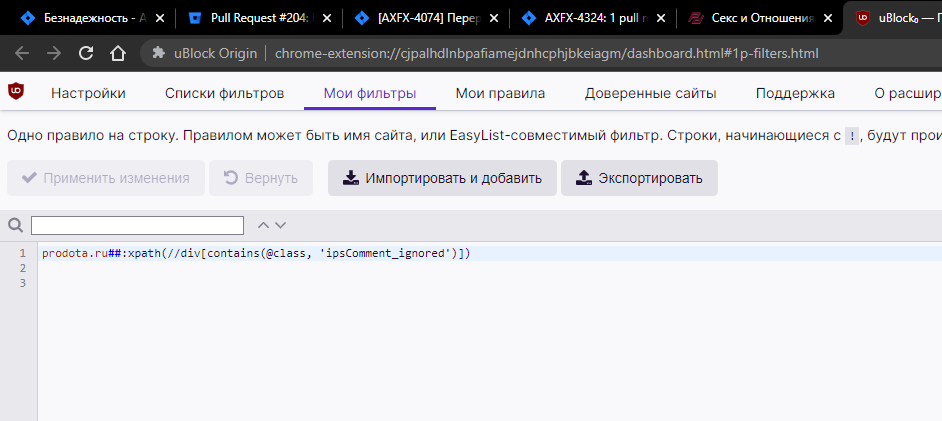
Task: Click the uBlock Origin shield logo
Action: coord(16,92)
